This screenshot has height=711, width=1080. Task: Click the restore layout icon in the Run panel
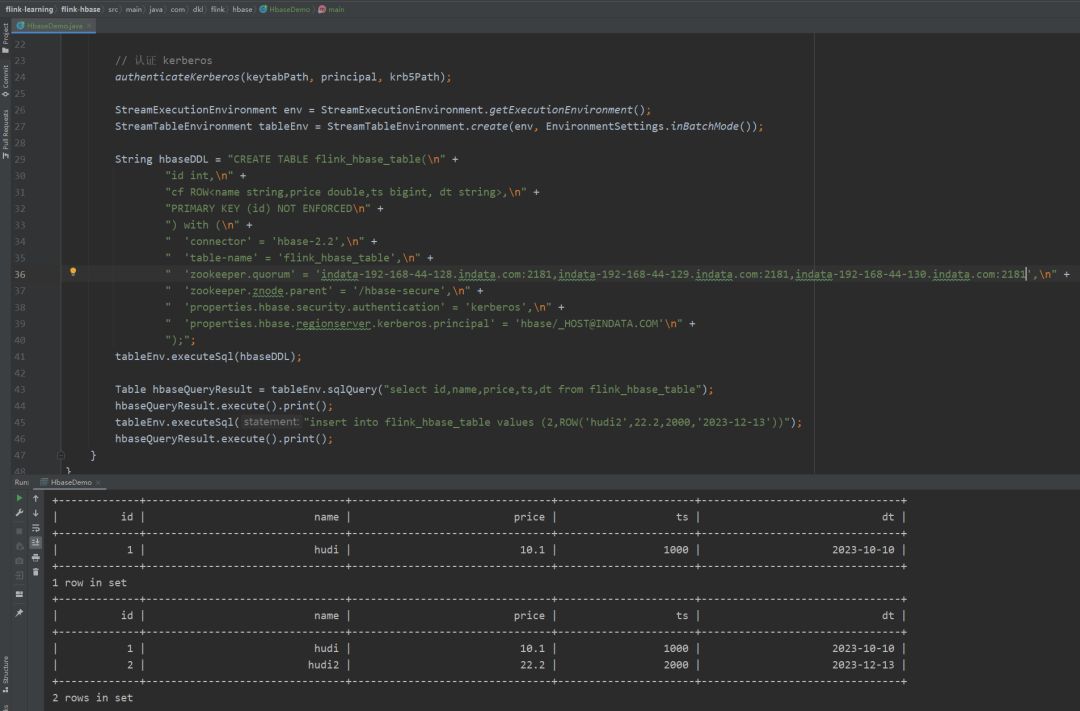18,593
